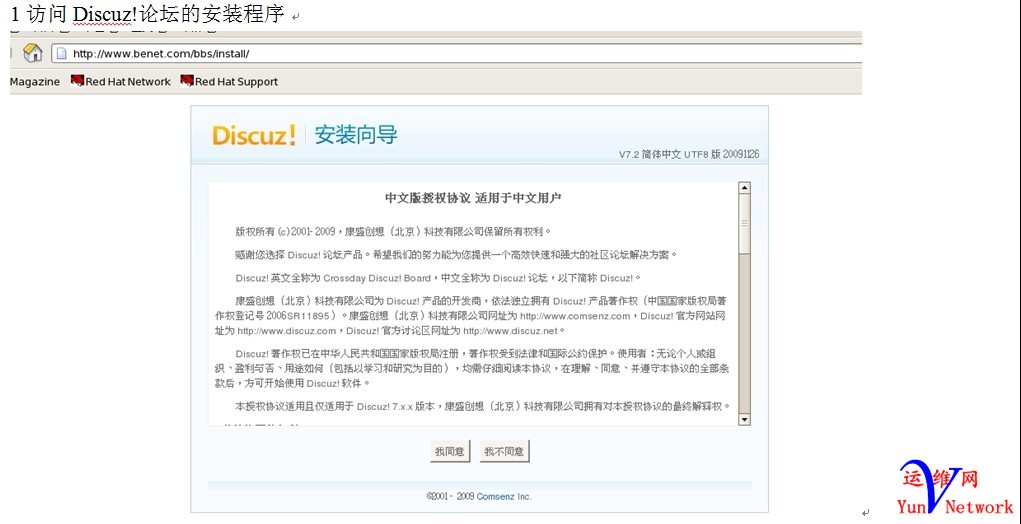The height and width of the screenshot is (524, 1021).
Task: Click the 我不同意 disagree button
Action: 505,451
